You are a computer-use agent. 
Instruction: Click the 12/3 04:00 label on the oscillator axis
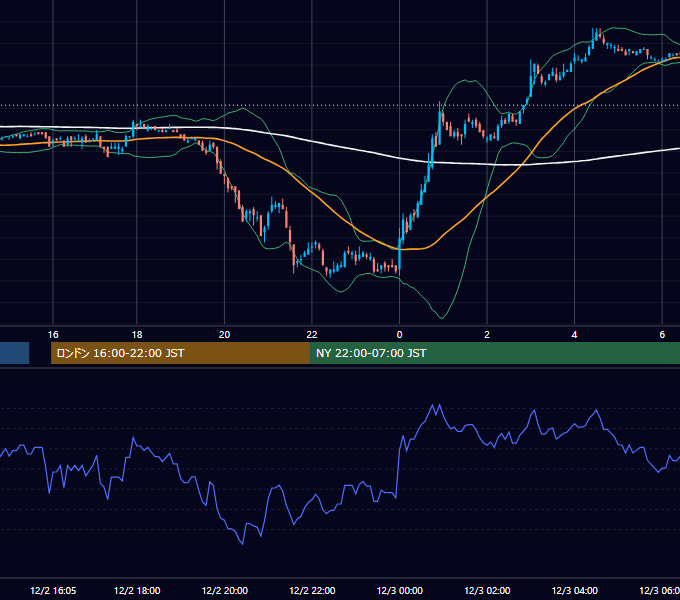575,590
